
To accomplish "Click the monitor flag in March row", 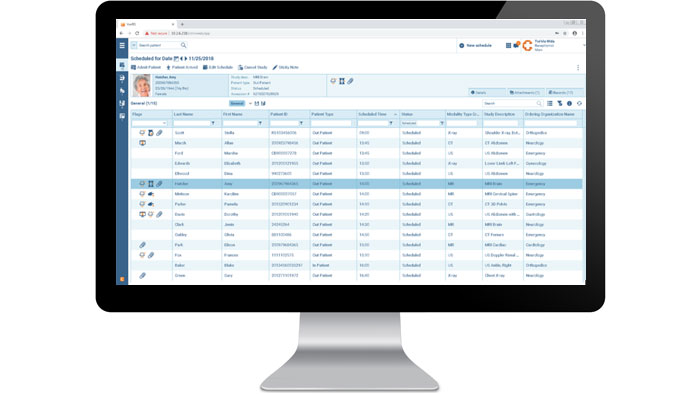I will pos(142,143).
